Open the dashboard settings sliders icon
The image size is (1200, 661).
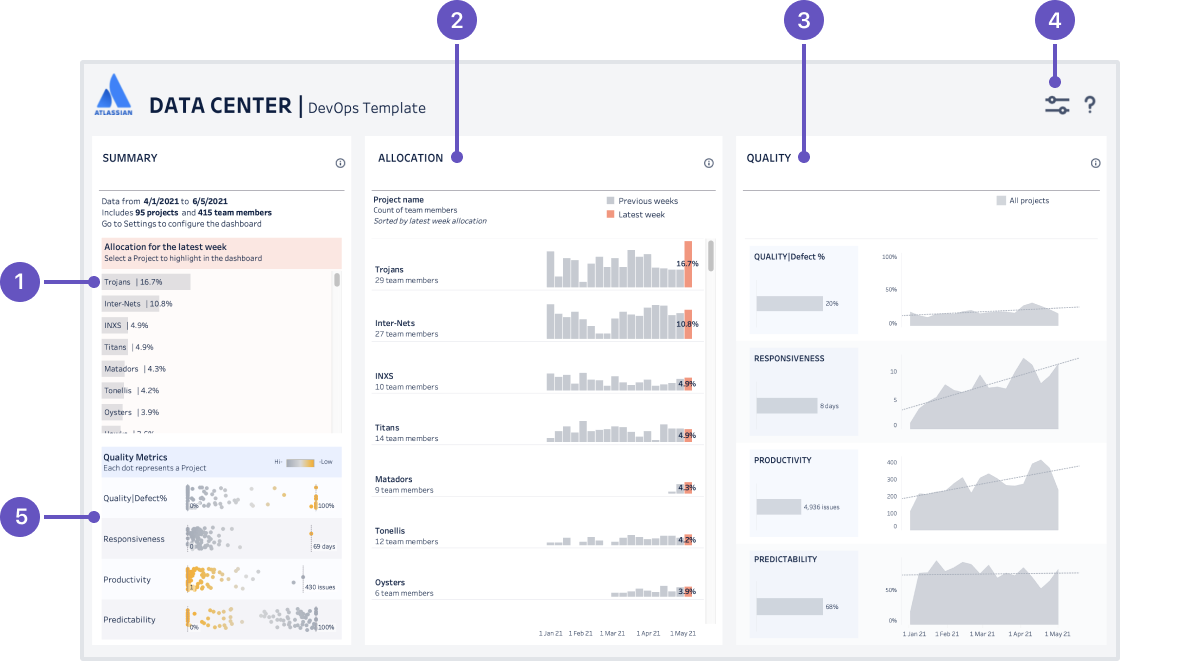click(1057, 105)
